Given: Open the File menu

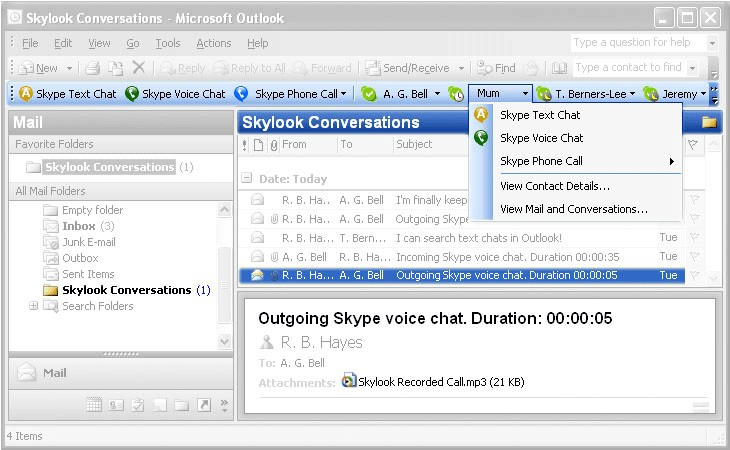Looking at the screenshot, I should coord(30,43).
